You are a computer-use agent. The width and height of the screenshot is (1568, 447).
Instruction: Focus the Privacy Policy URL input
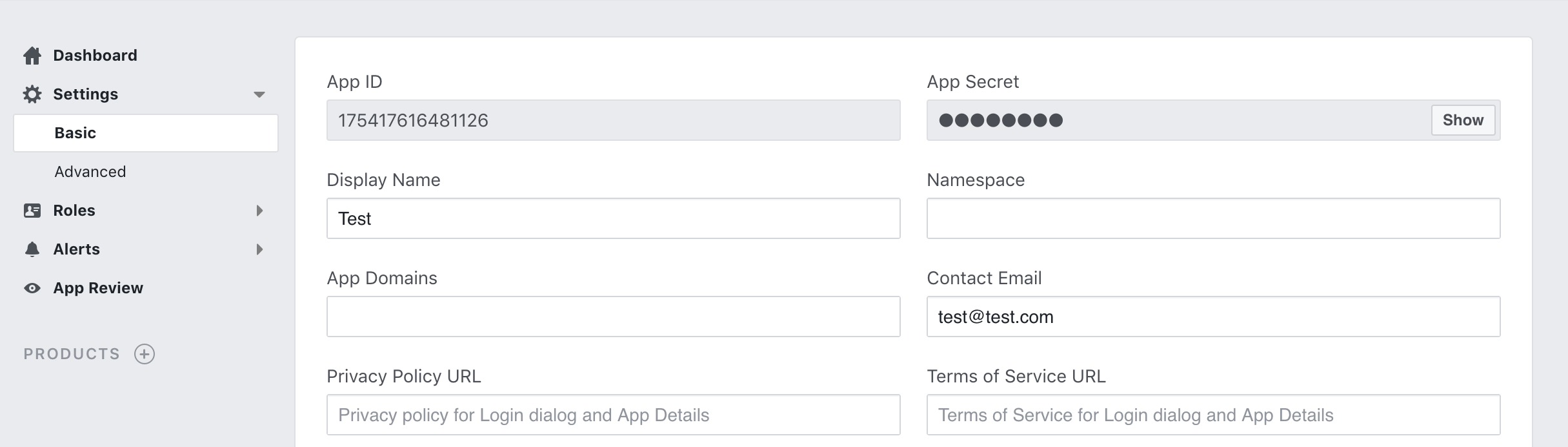click(x=613, y=415)
